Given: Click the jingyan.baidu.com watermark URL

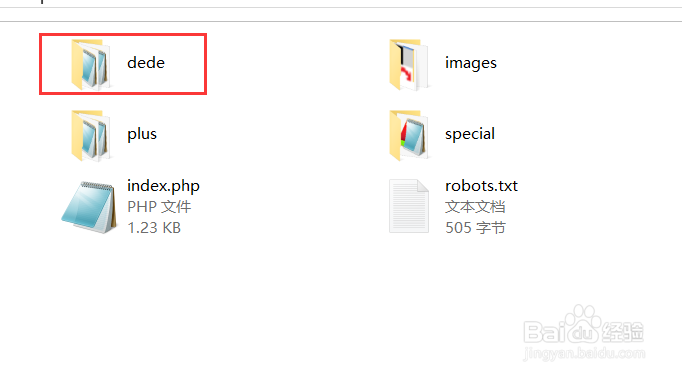Looking at the screenshot, I should (x=584, y=353).
